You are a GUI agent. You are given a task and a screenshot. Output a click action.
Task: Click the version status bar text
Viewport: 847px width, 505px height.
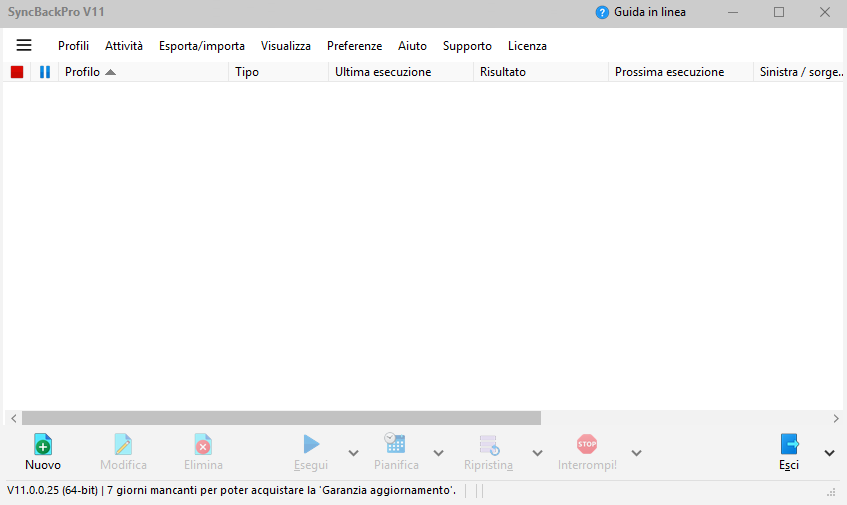[231, 490]
